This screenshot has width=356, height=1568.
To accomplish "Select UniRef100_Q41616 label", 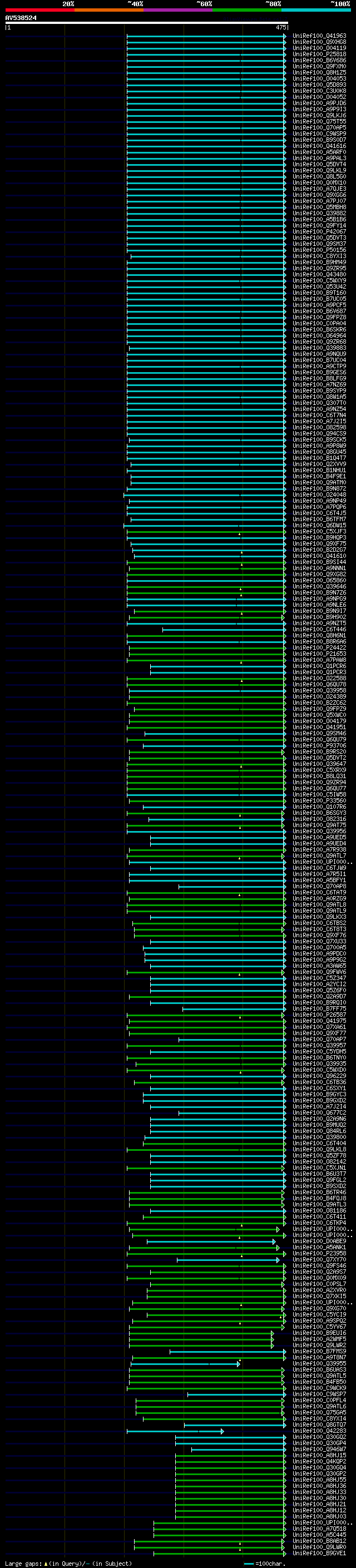I will click(x=319, y=146).
